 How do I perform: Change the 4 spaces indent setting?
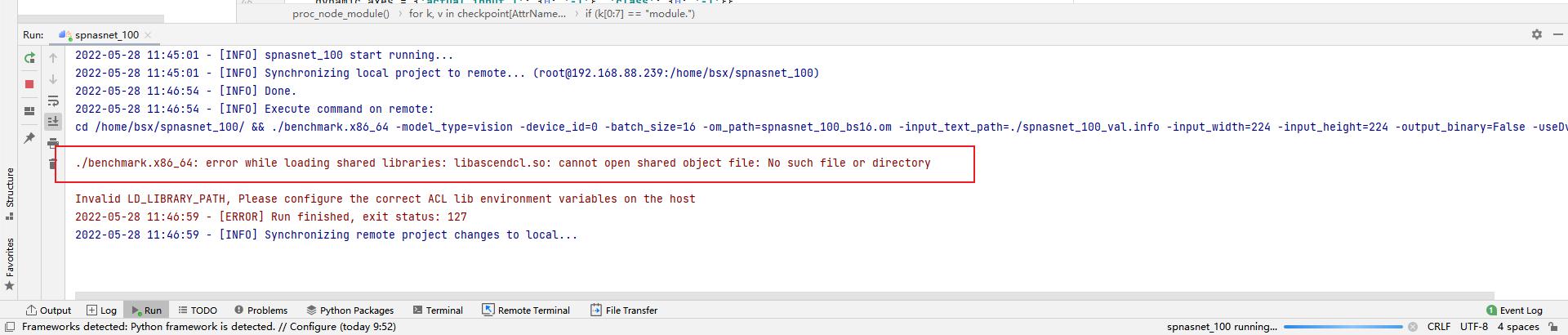(1518, 327)
